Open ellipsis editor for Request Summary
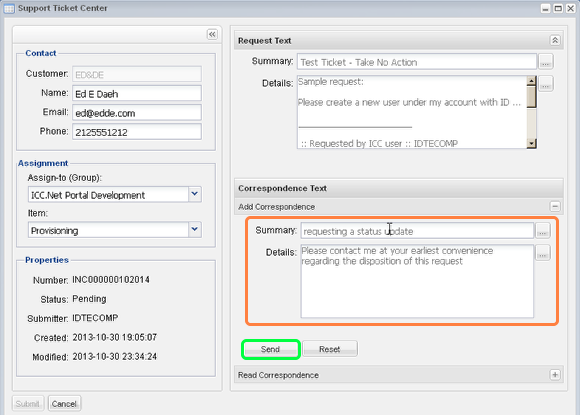Screen dimensions: 580x415 [545, 62]
